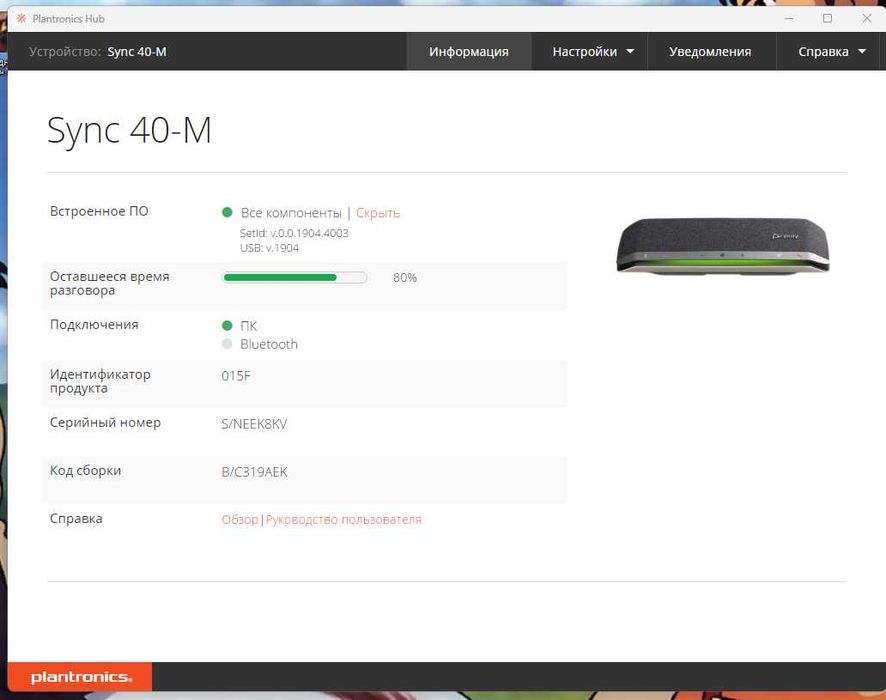Click the Встроенное ПО label

(x=99, y=211)
